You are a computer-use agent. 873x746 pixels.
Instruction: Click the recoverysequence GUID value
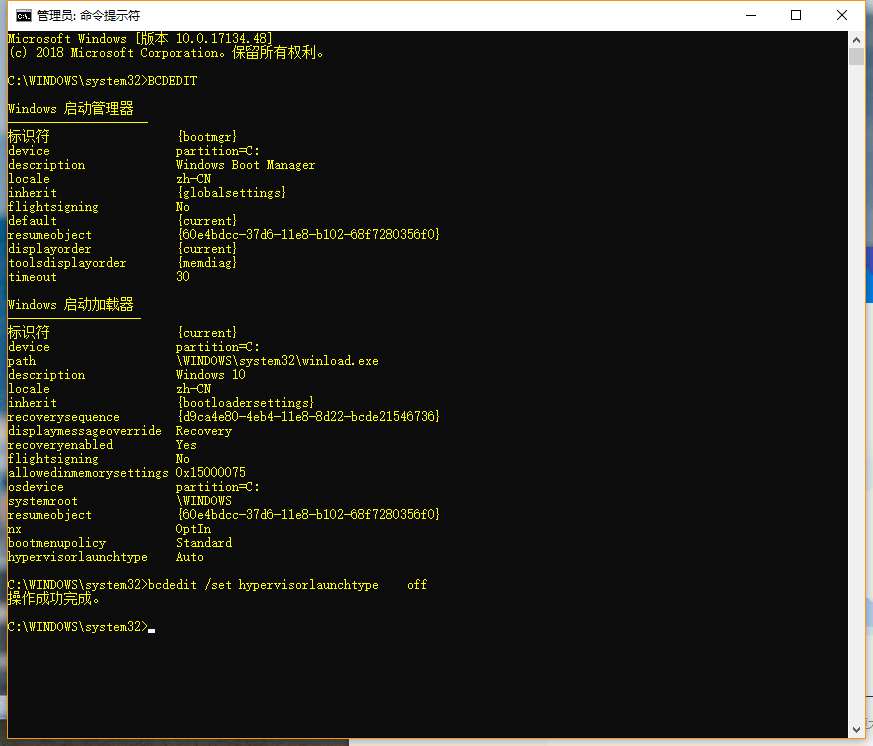tap(308, 417)
